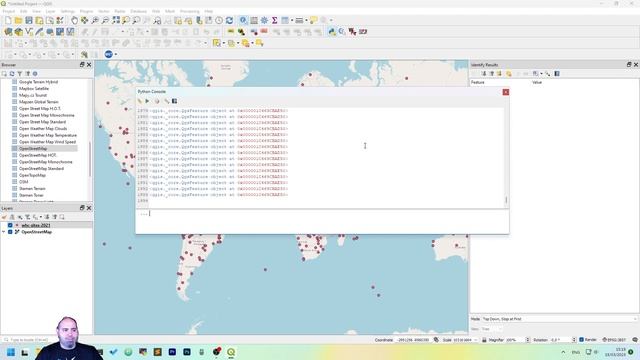Open the Scale dropdown in status bar
This screenshot has width=640, height=360.
(x=476, y=340)
